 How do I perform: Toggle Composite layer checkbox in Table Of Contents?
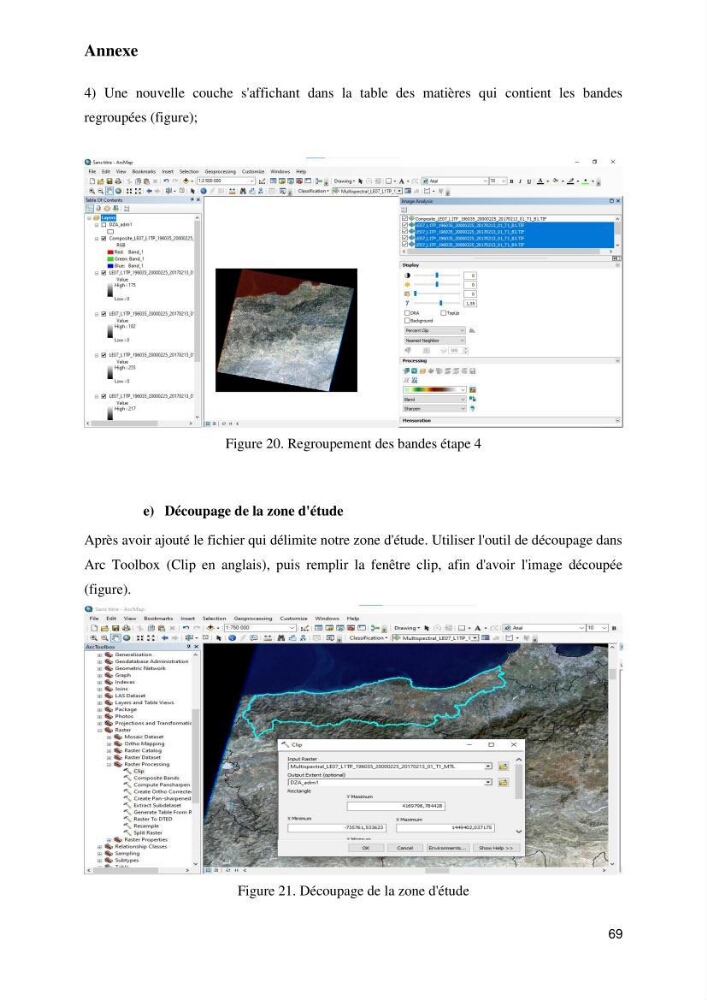[x=104, y=239]
